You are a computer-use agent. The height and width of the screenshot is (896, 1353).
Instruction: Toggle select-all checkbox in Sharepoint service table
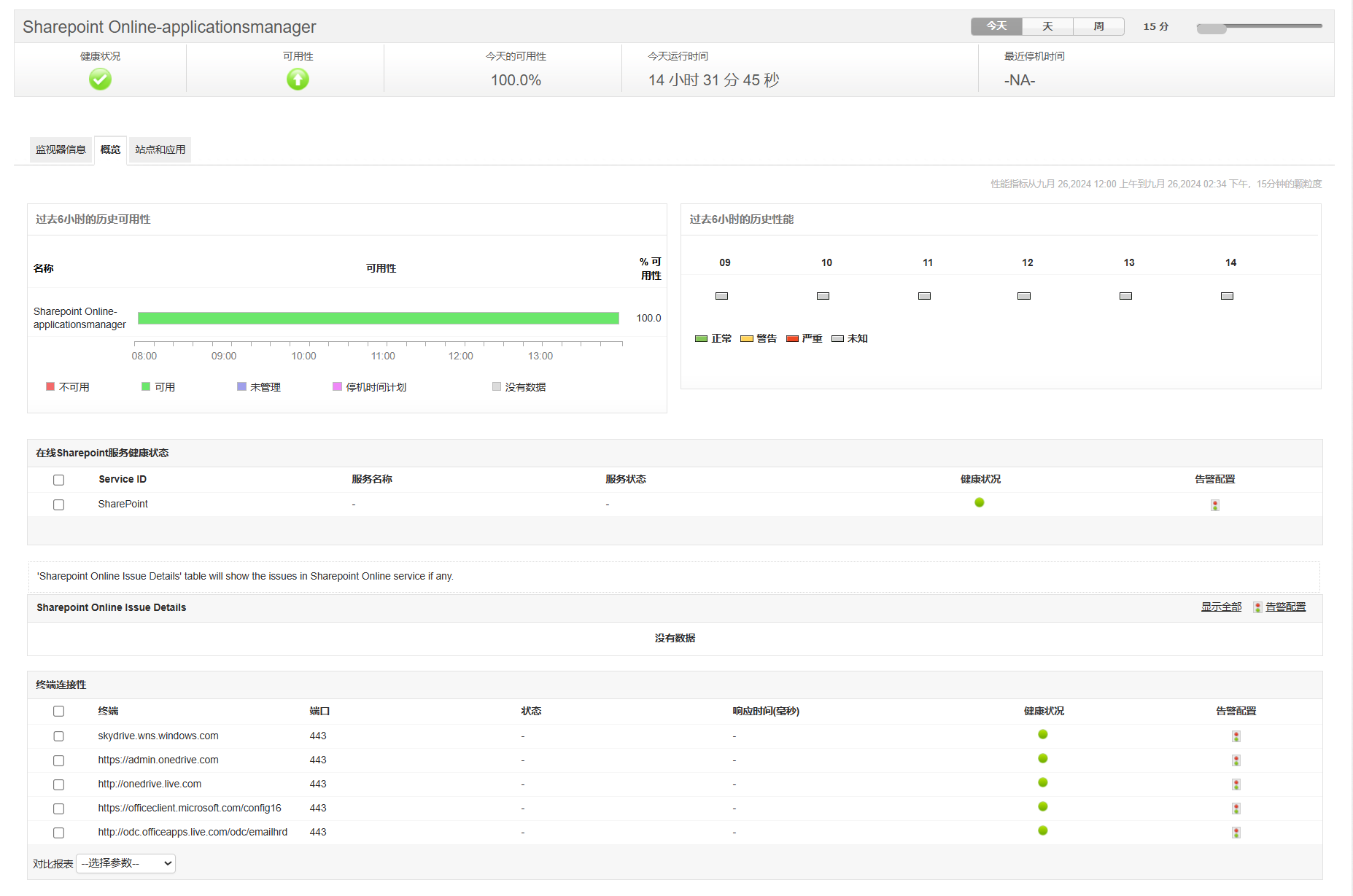click(58, 480)
